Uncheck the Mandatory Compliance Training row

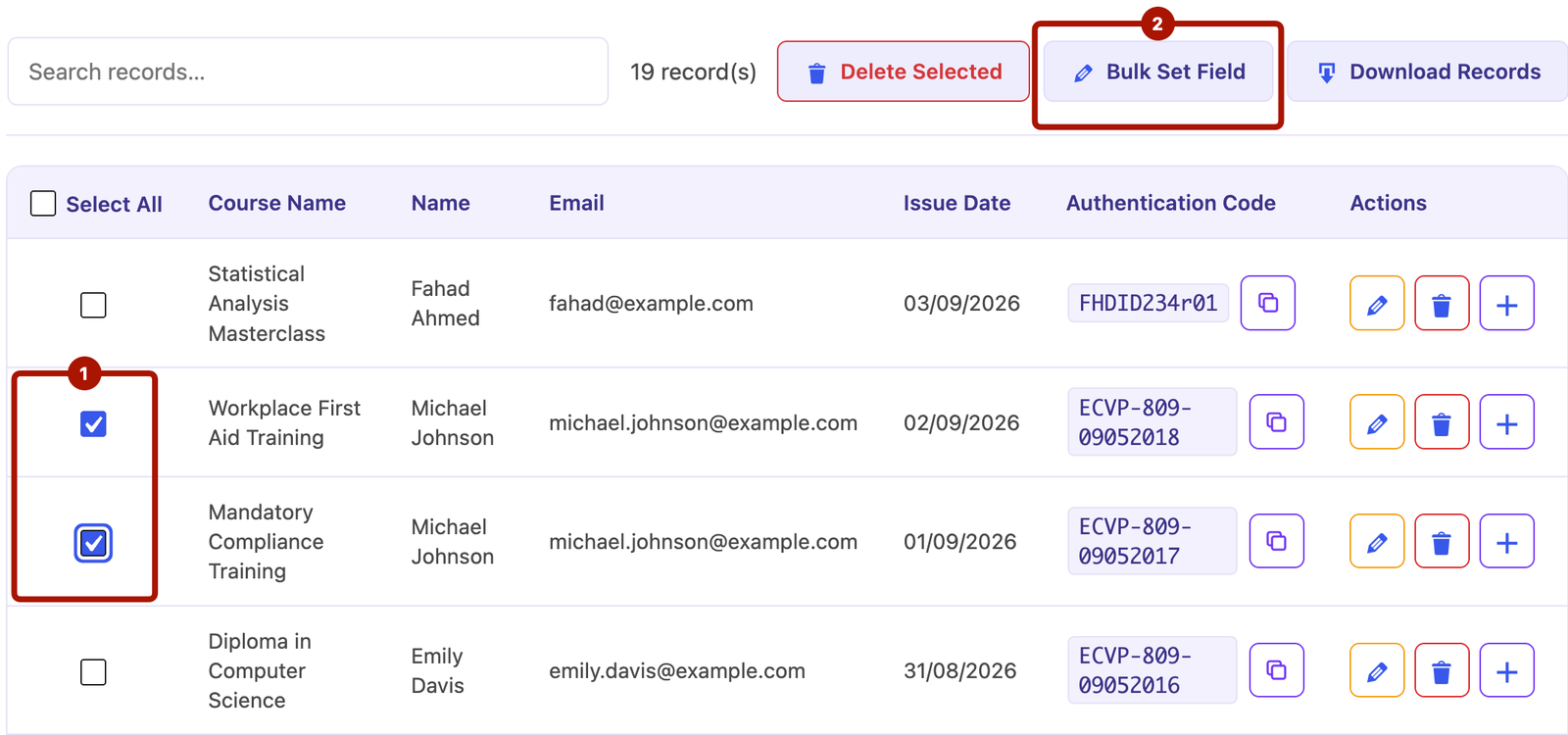[93, 543]
